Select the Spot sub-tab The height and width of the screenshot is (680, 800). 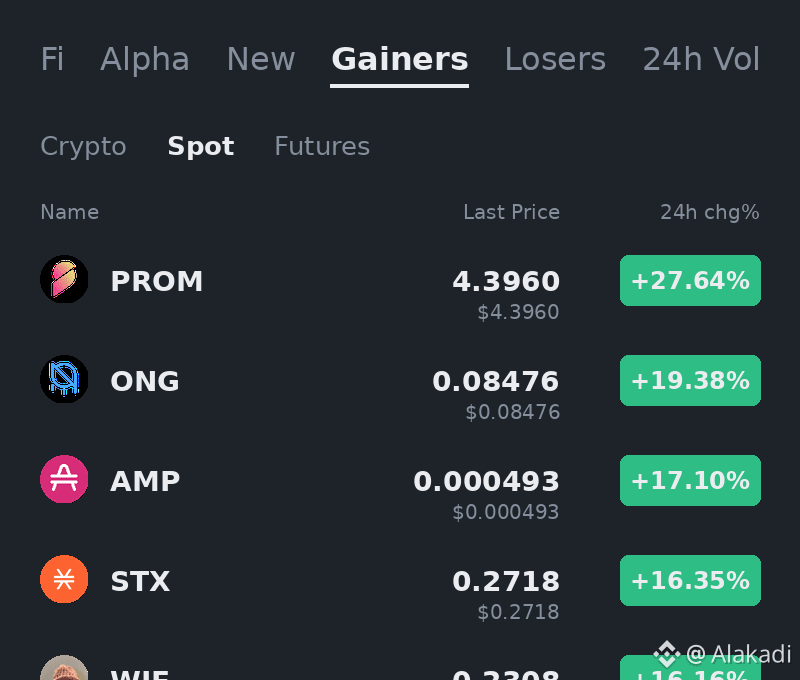click(201, 147)
